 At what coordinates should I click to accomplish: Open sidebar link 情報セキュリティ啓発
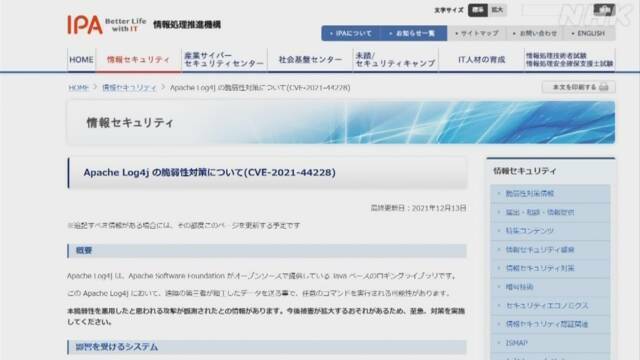click(x=540, y=249)
